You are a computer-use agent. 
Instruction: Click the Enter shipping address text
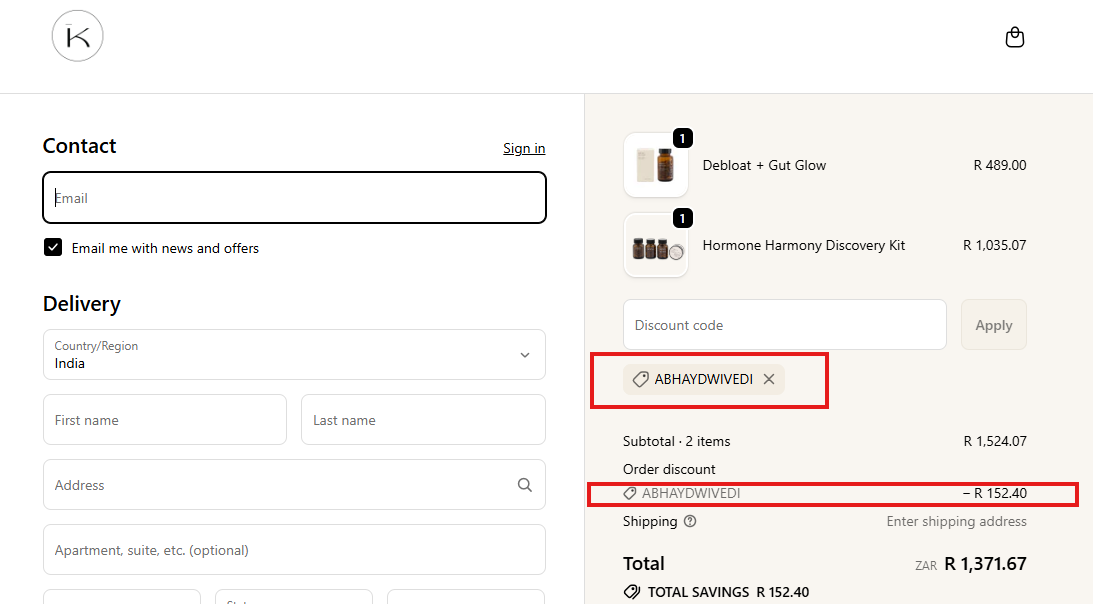coord(956,522)
